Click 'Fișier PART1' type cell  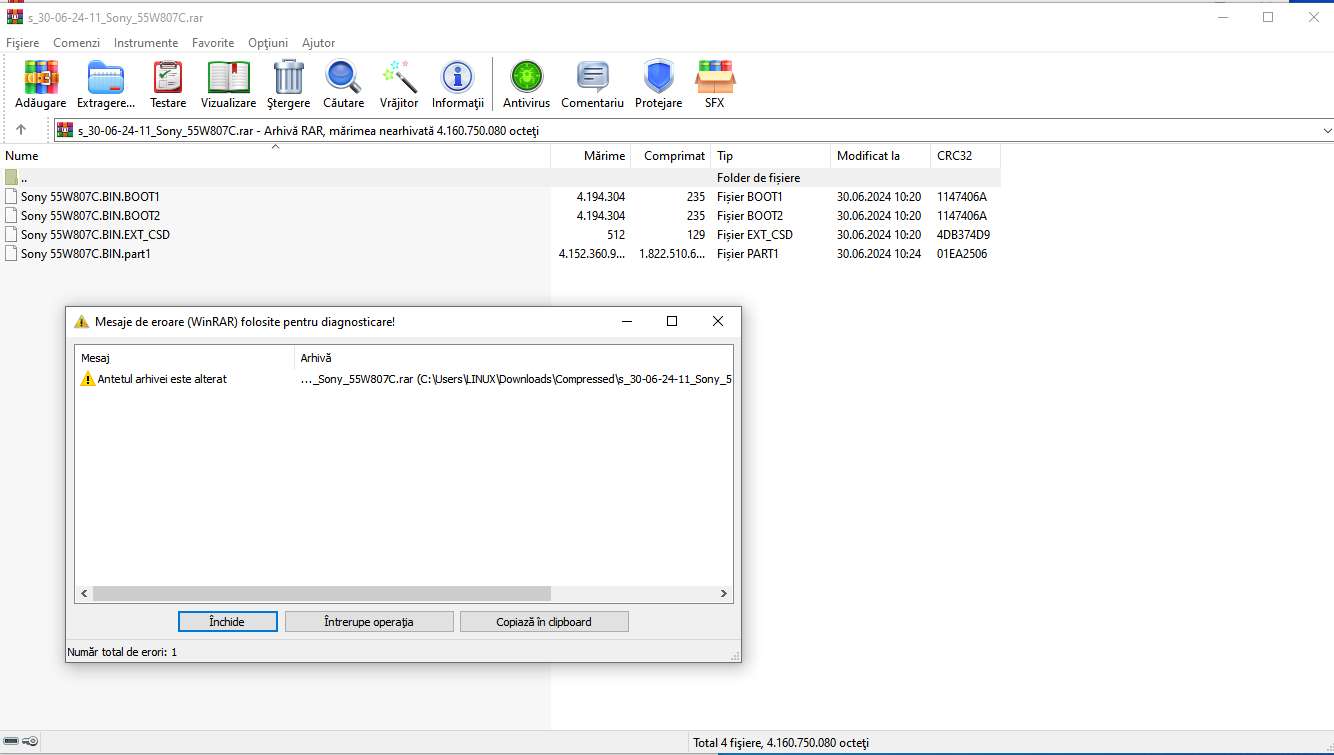(747, 254)
